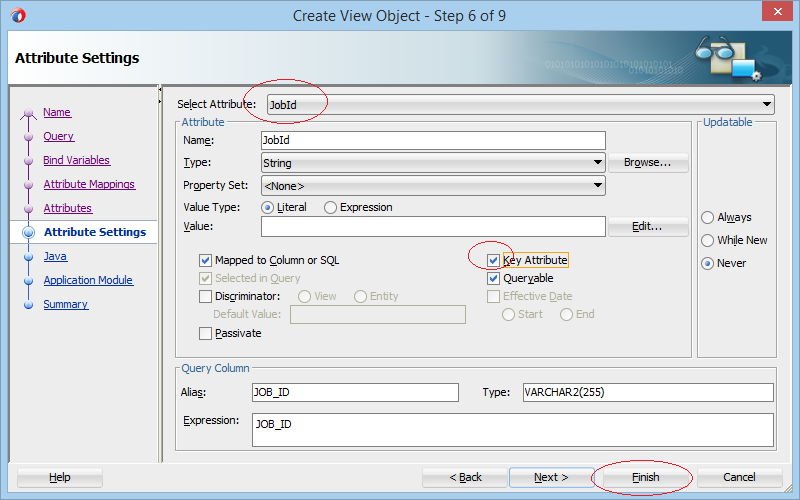Image resolution: width=800 pixels, height=500 pixels.
Task: Set Updatable to Never
Action: click(x=707, y=264)
